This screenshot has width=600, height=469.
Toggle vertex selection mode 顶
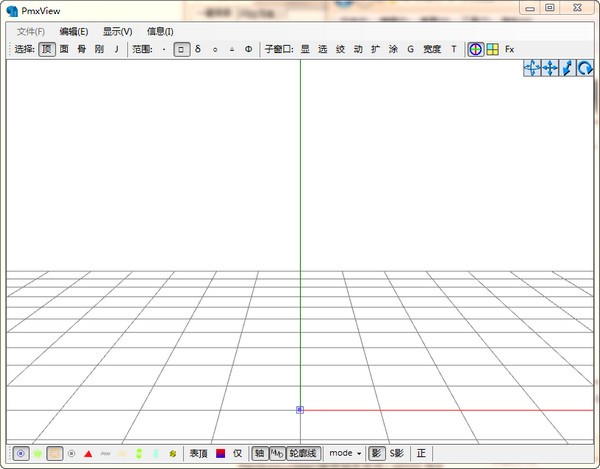[x=47, y=49]
